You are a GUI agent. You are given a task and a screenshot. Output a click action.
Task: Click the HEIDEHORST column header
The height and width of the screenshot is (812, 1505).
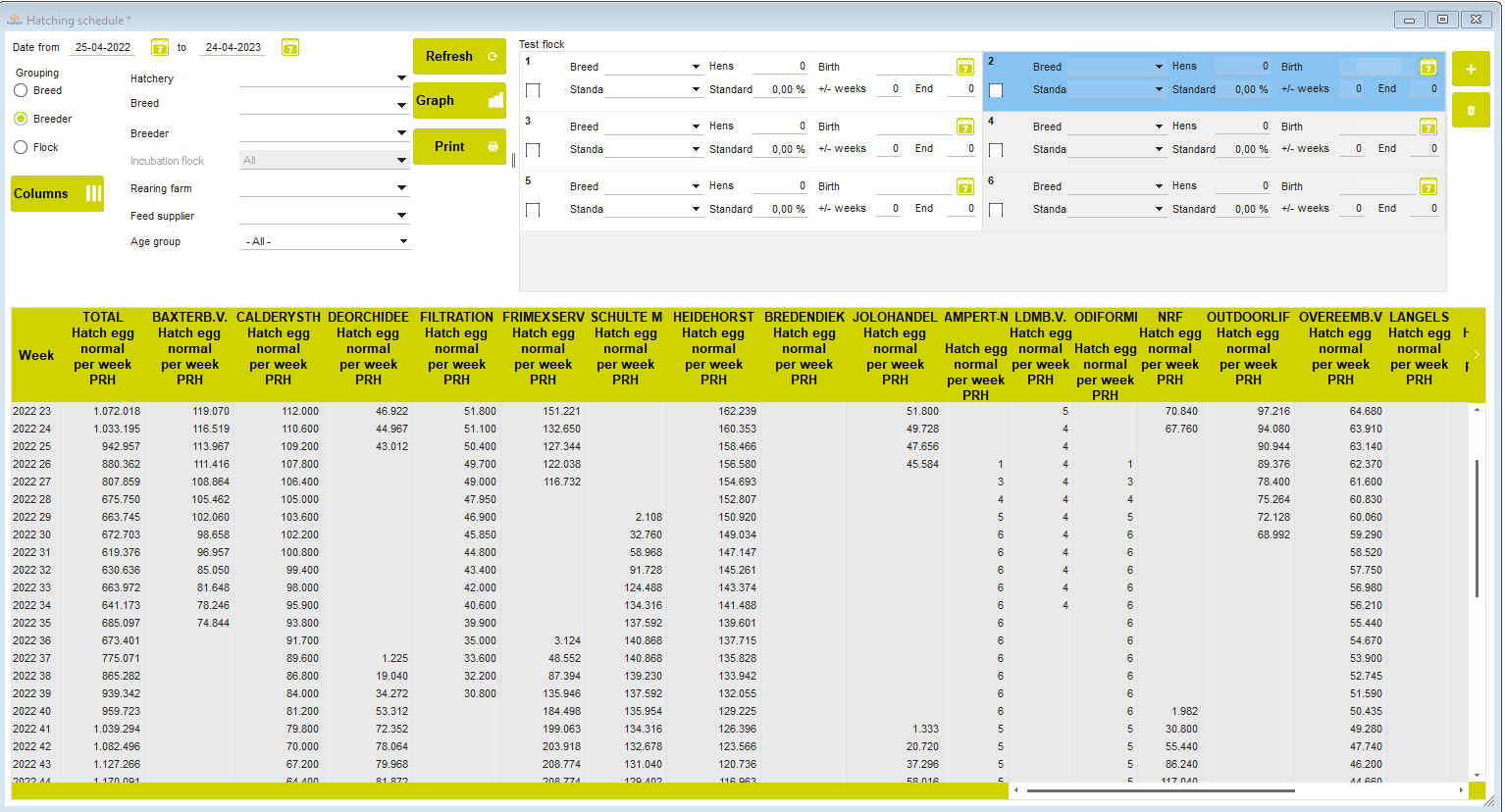tap(713, 348)
